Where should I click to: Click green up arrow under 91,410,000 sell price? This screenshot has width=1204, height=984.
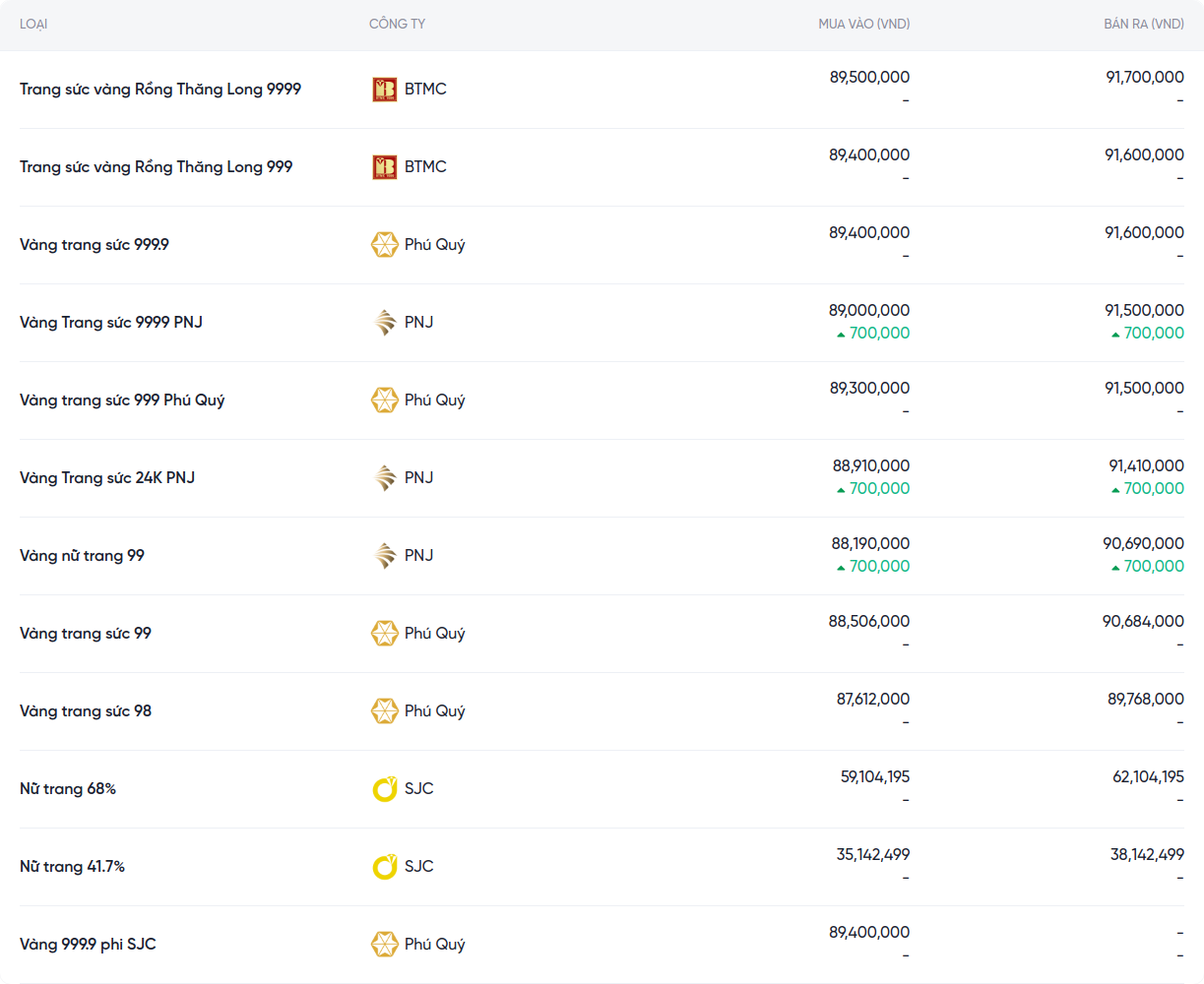tap(1115, 490)
